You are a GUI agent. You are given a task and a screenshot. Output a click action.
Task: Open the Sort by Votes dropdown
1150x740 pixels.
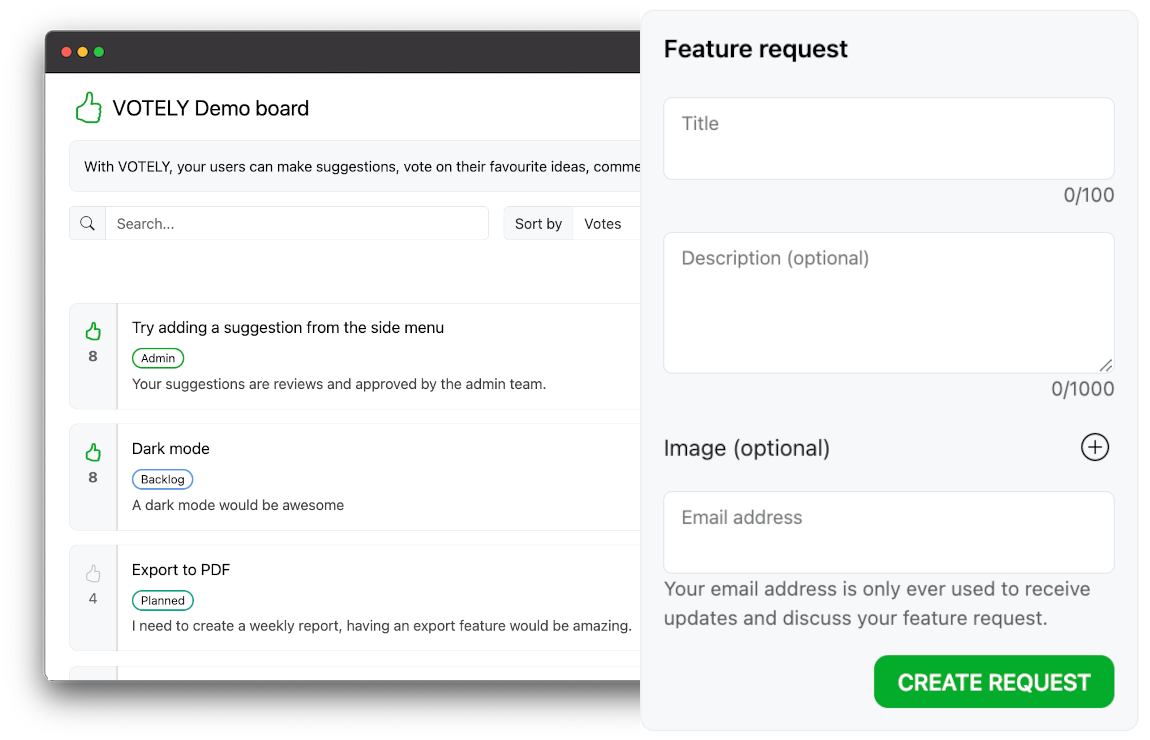click(x=602, y=224)
